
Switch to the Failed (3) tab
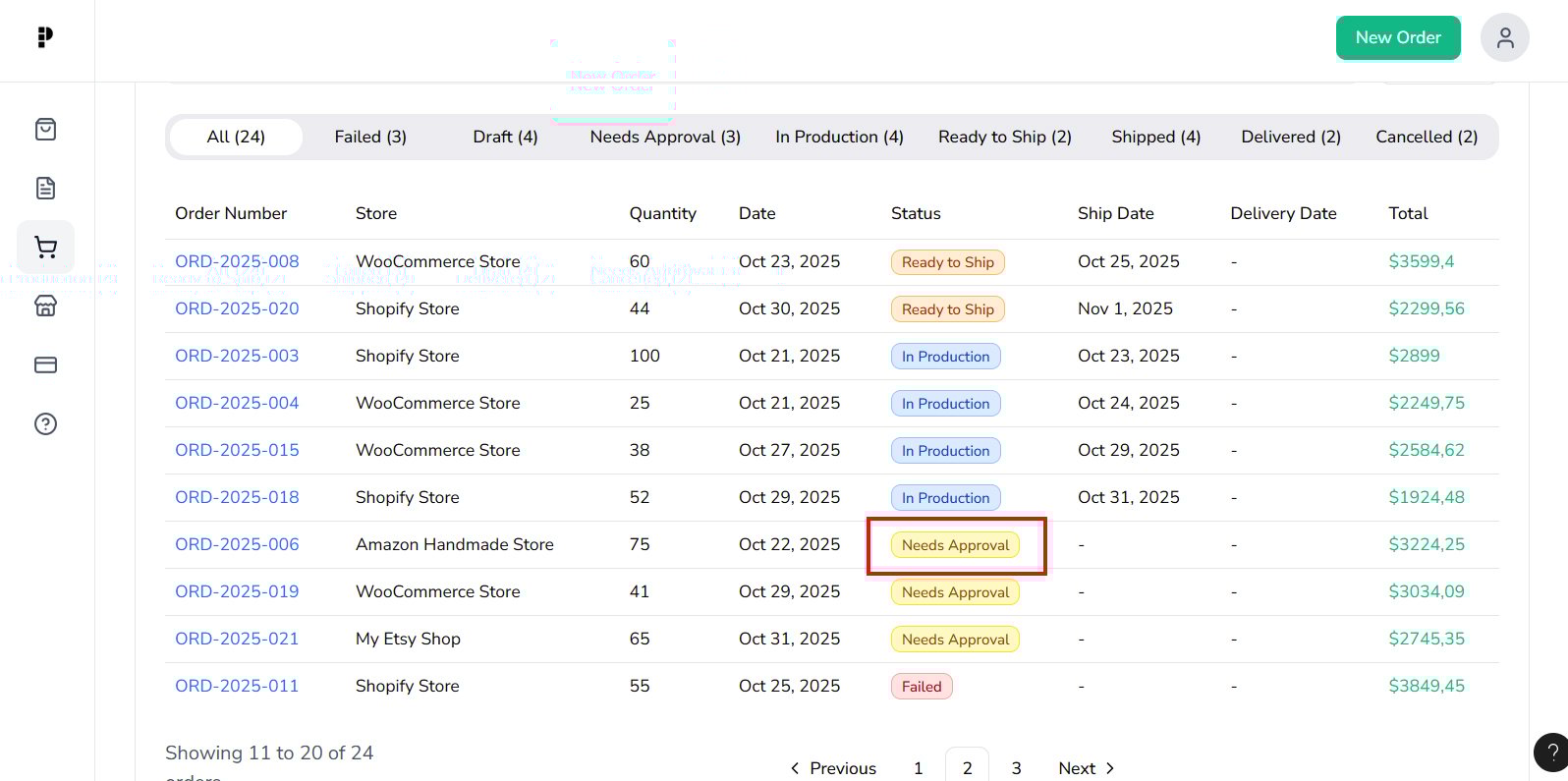tap(370, 138)
